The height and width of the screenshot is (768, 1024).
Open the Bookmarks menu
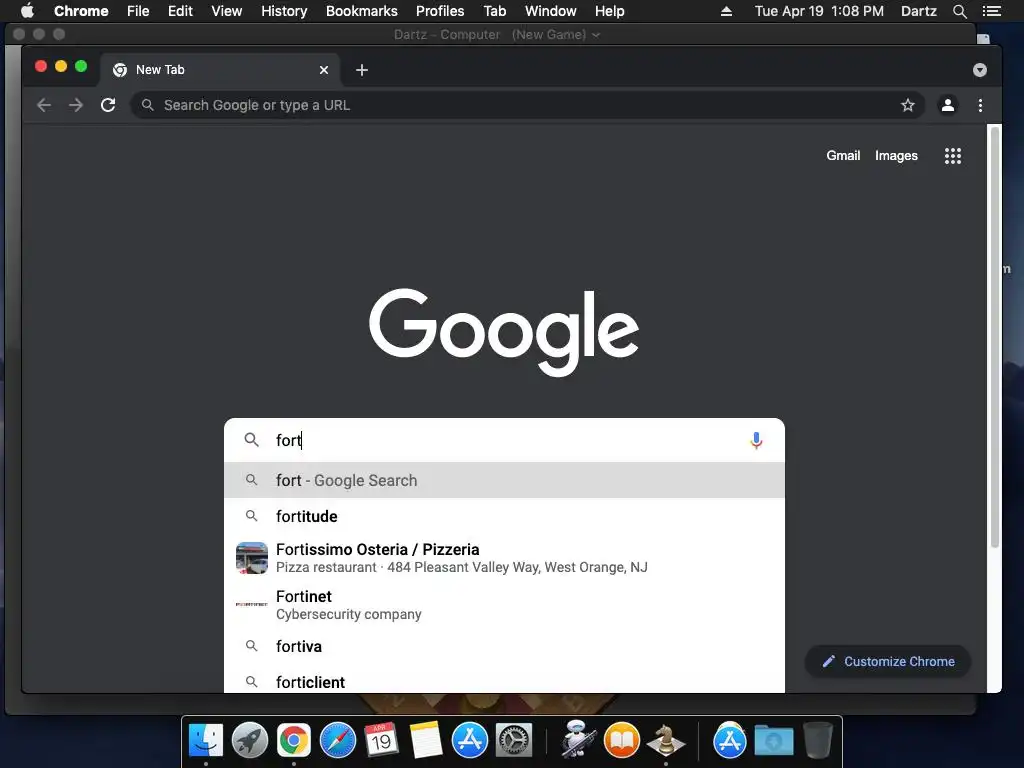(362, 11)
